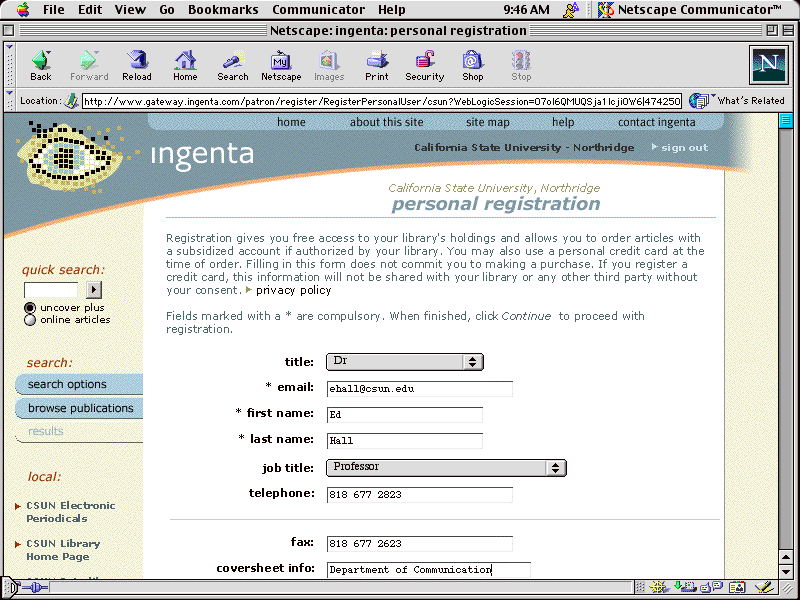The width and height of the screenshot is (800, 600).
Task: Open the Apple menu
Action: click(x=23, y=9)
